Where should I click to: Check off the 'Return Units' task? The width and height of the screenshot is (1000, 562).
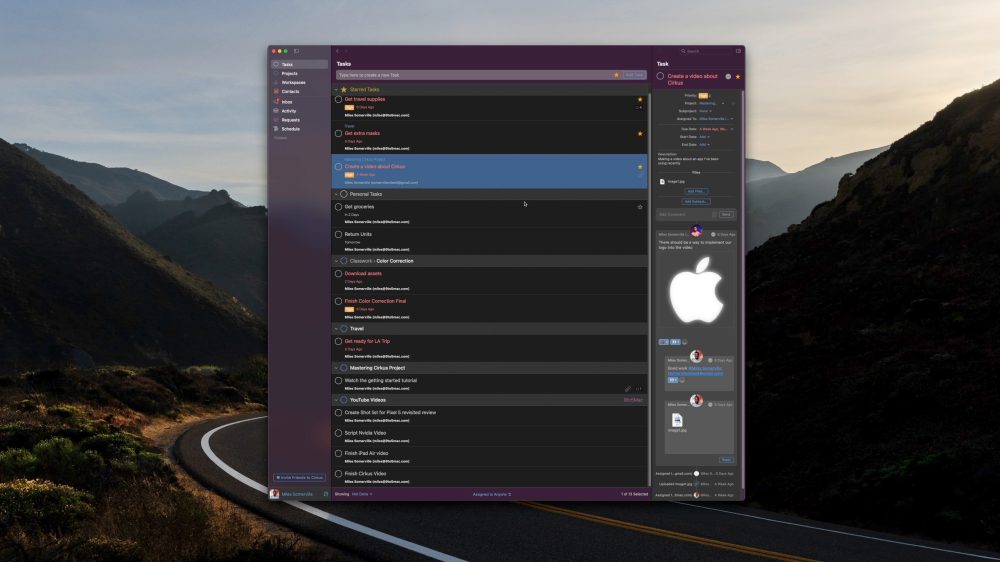click(338, 234)
